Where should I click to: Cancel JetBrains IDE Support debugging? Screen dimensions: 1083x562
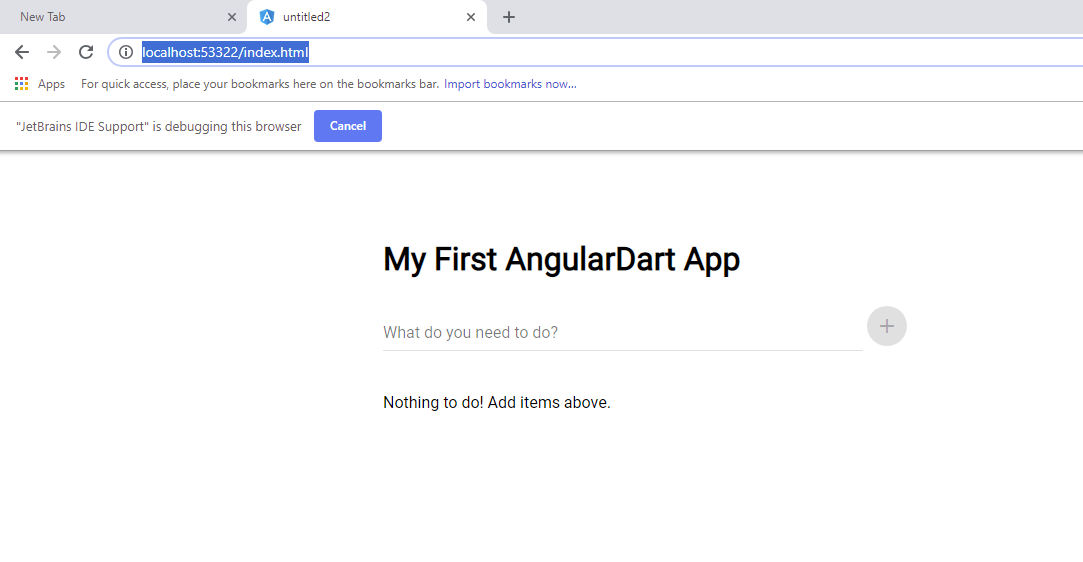[348, 126]
